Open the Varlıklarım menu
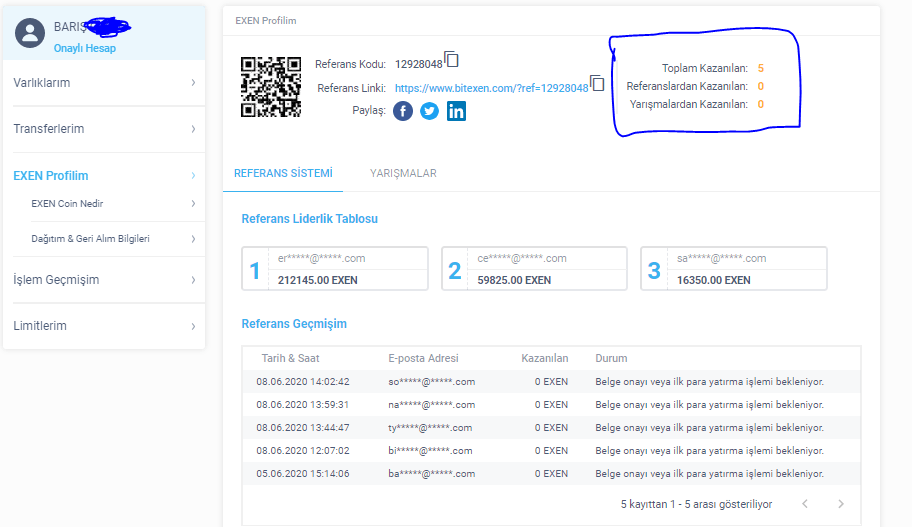912x527 pixels. pos(104,83)
